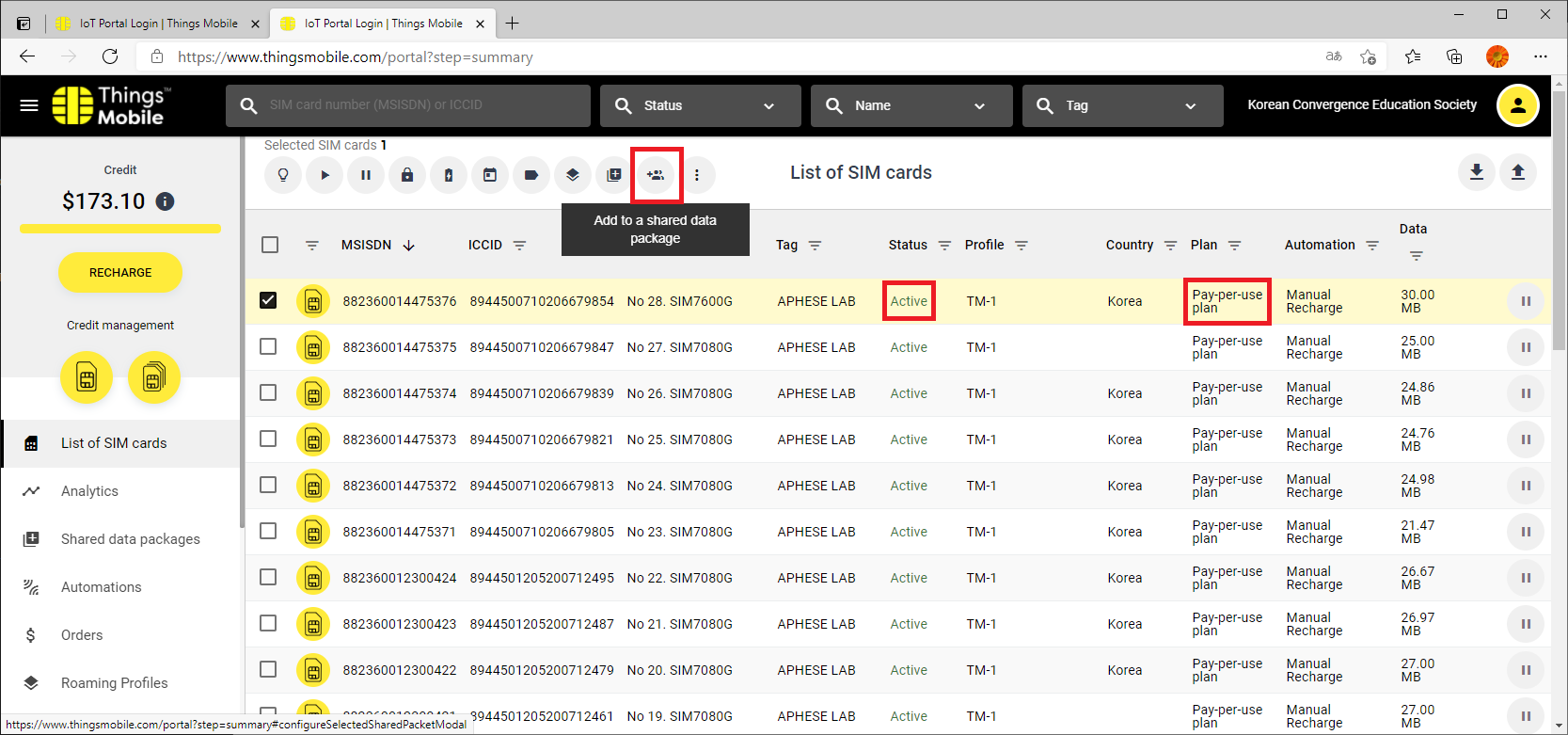Expand the Tag search dropdown
The height and width of the screenshot is (735, 1568).
coord(1123,105)
